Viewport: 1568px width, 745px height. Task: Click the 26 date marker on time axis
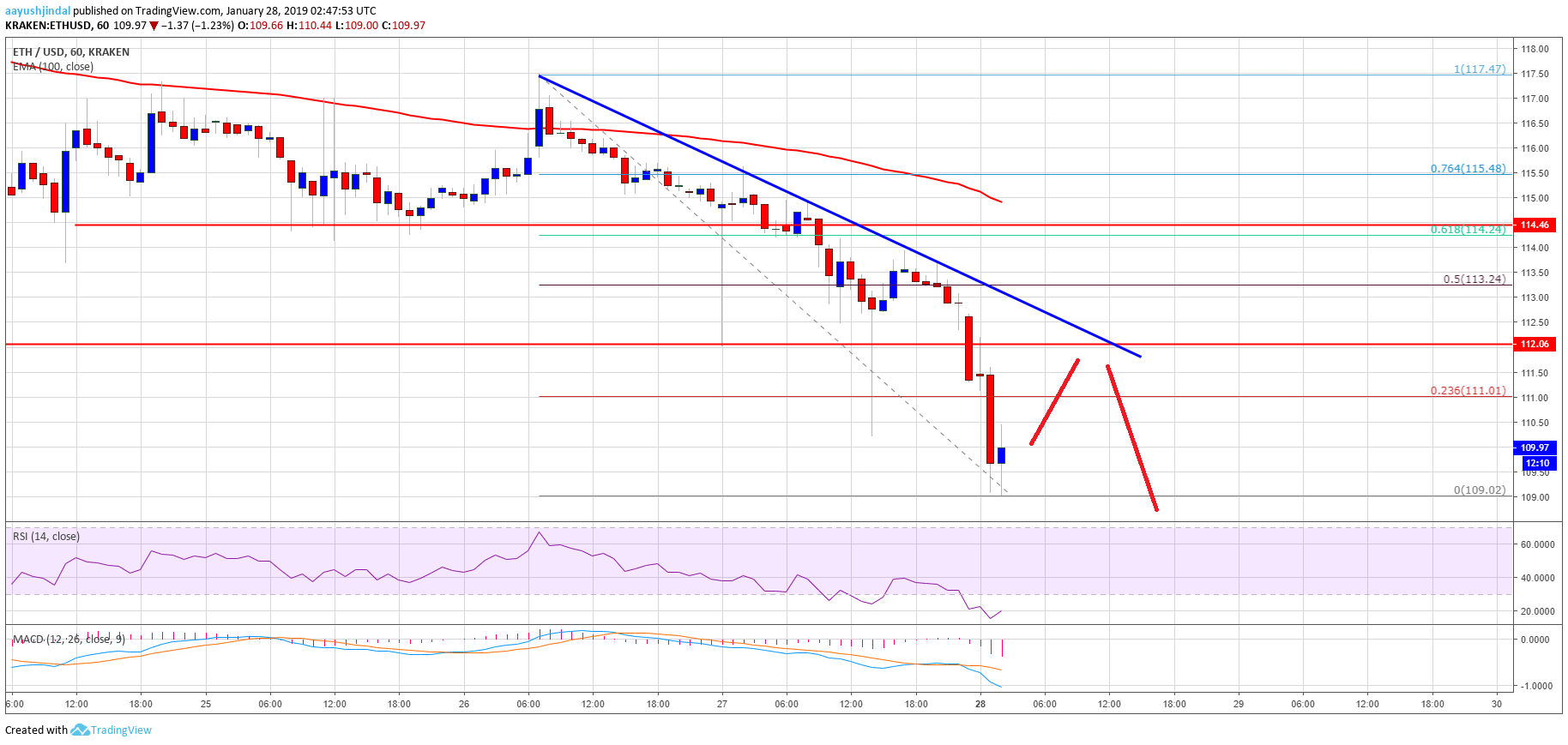464,704
